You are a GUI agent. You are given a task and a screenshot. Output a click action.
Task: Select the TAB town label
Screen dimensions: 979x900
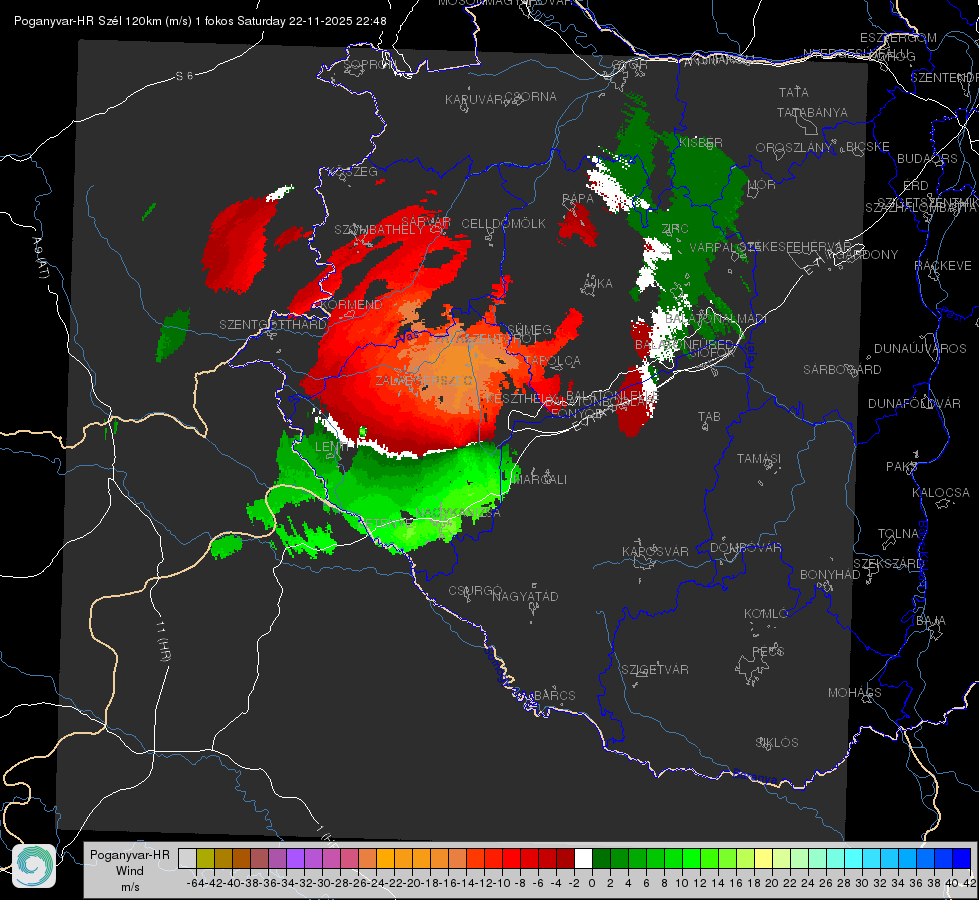click(x=709, y=417)
